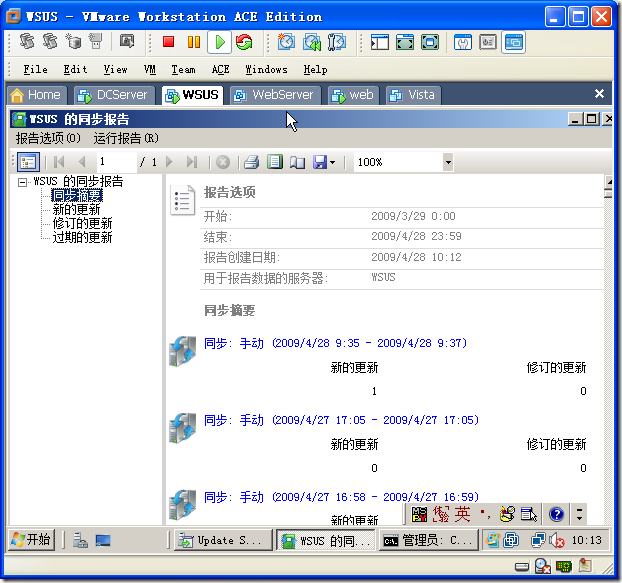
Task: Switch to Quick Switch mode icon
Action: click(x=405, y=42)
